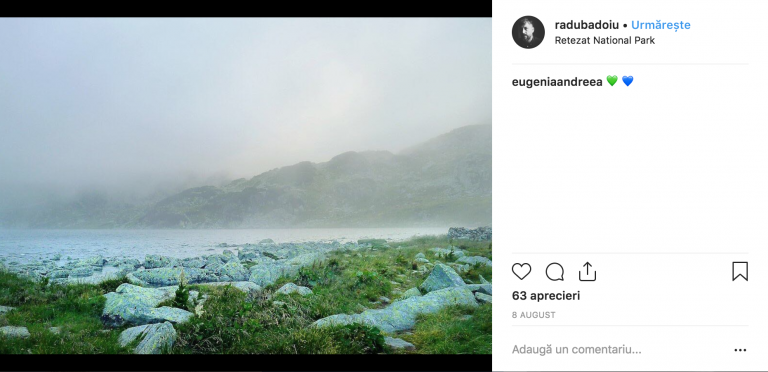Open the Retezat National Park location

604,41
